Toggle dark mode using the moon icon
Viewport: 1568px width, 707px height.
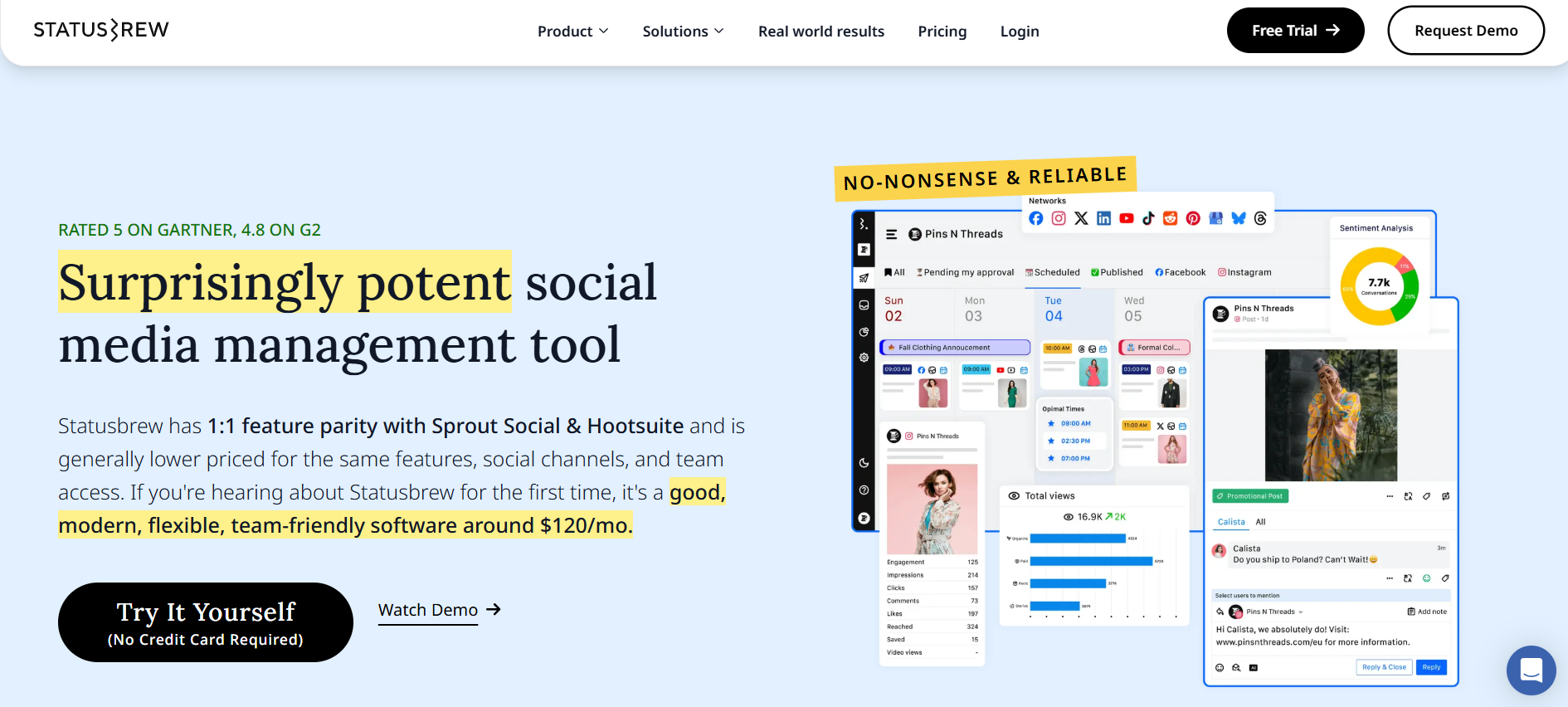pyautogui.click(x=864, y=463)
